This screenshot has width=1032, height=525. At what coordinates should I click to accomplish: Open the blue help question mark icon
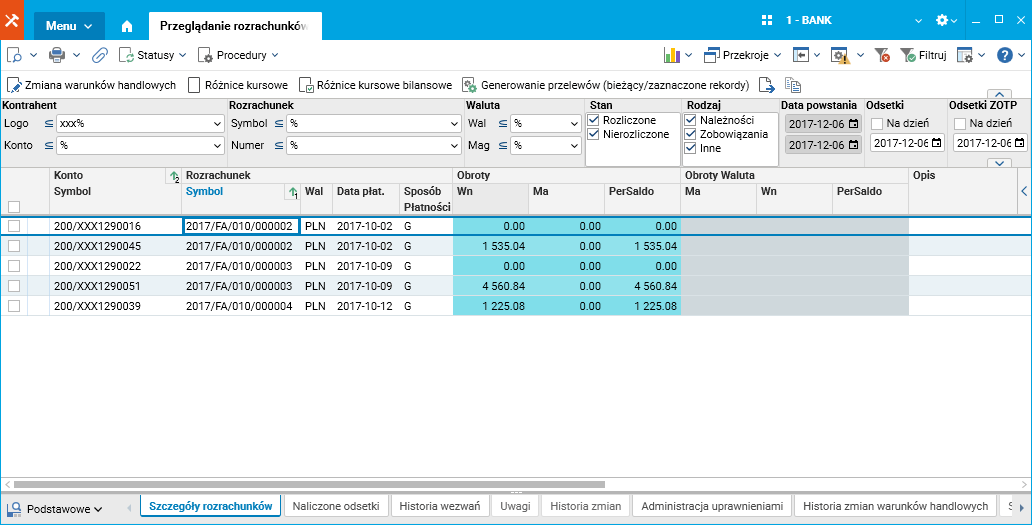click(x=1004, y=55)
